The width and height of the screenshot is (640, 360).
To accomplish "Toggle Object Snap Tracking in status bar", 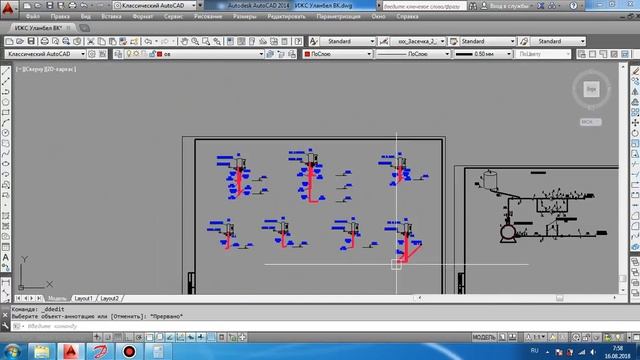I will tap(170, 337).
